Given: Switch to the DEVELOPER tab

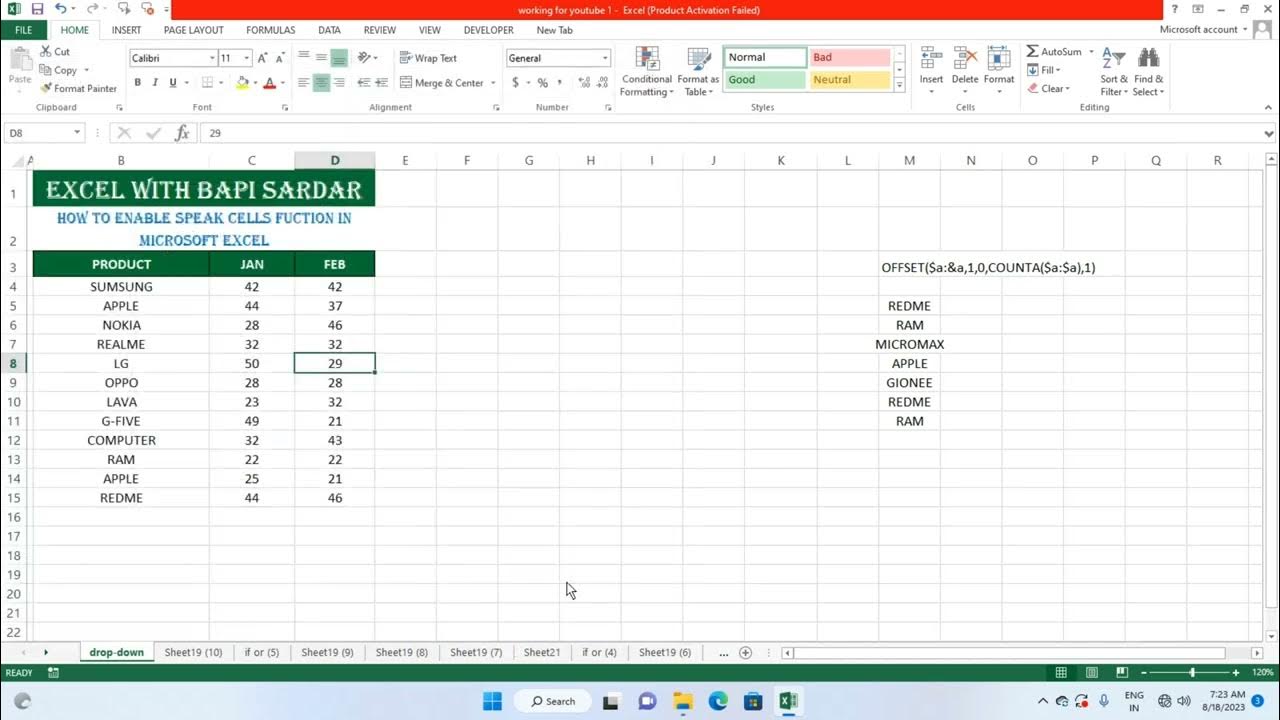Looking at the screenshot, I should [x=489, y=30].
